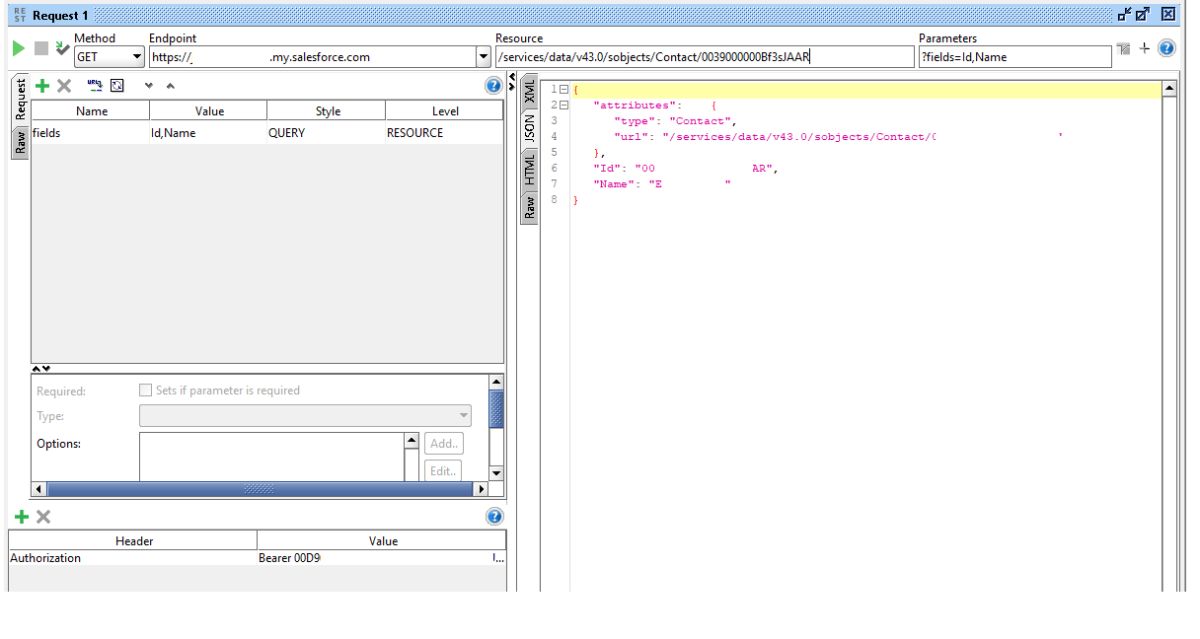Click inside the Resource path field
The height and width of the screenshot is (639, 1200).
(703, 57)
